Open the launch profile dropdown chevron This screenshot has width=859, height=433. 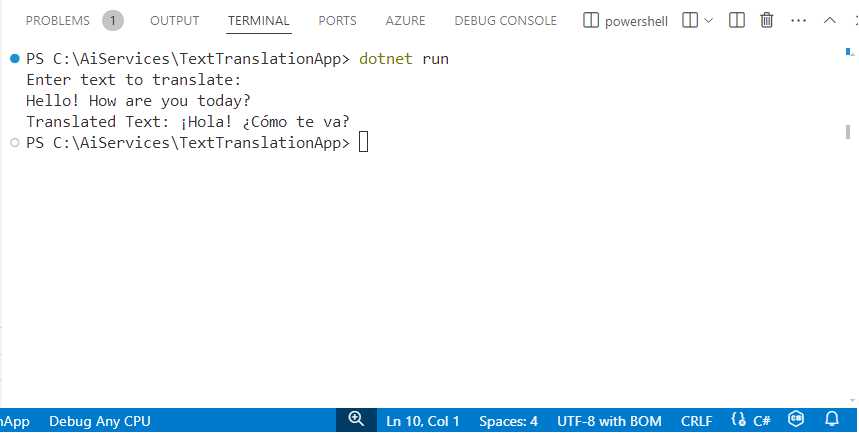[708, 21]
